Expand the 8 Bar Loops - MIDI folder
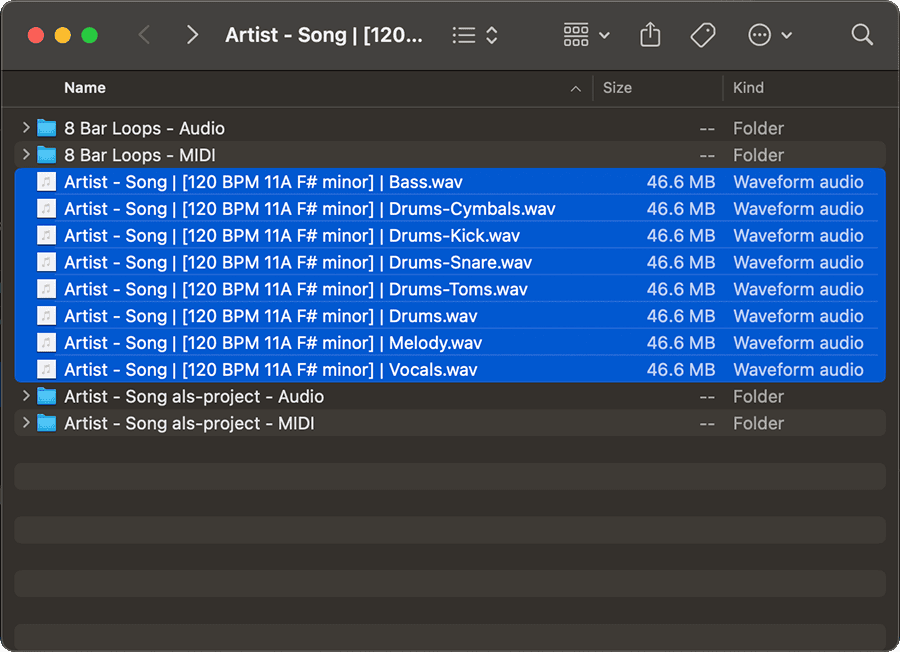This screenshot has width=900, height=652. tap(25, 155)
